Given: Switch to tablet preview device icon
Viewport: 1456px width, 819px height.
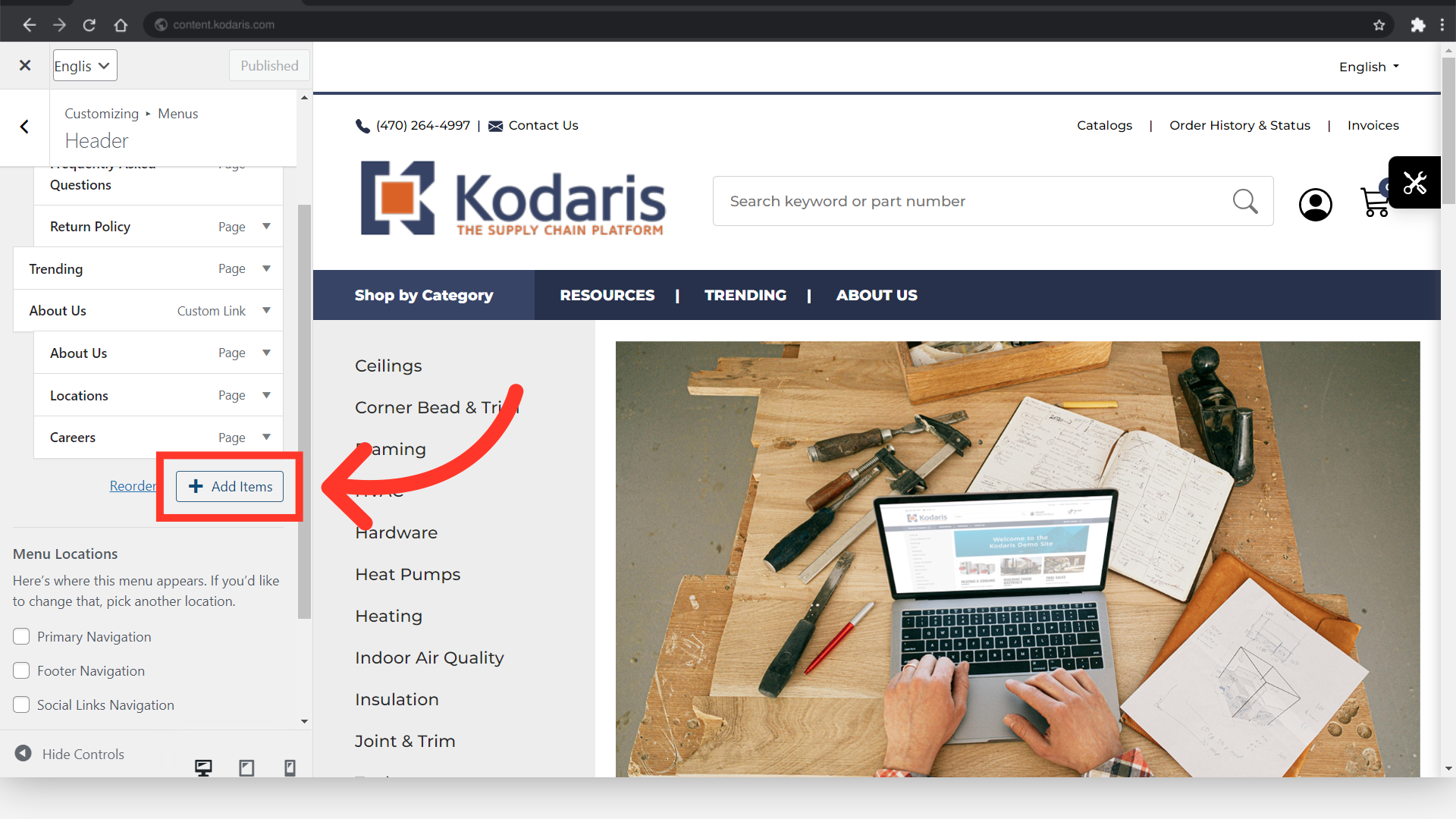Looking at the screenshot, I should (x=246, y=767).
